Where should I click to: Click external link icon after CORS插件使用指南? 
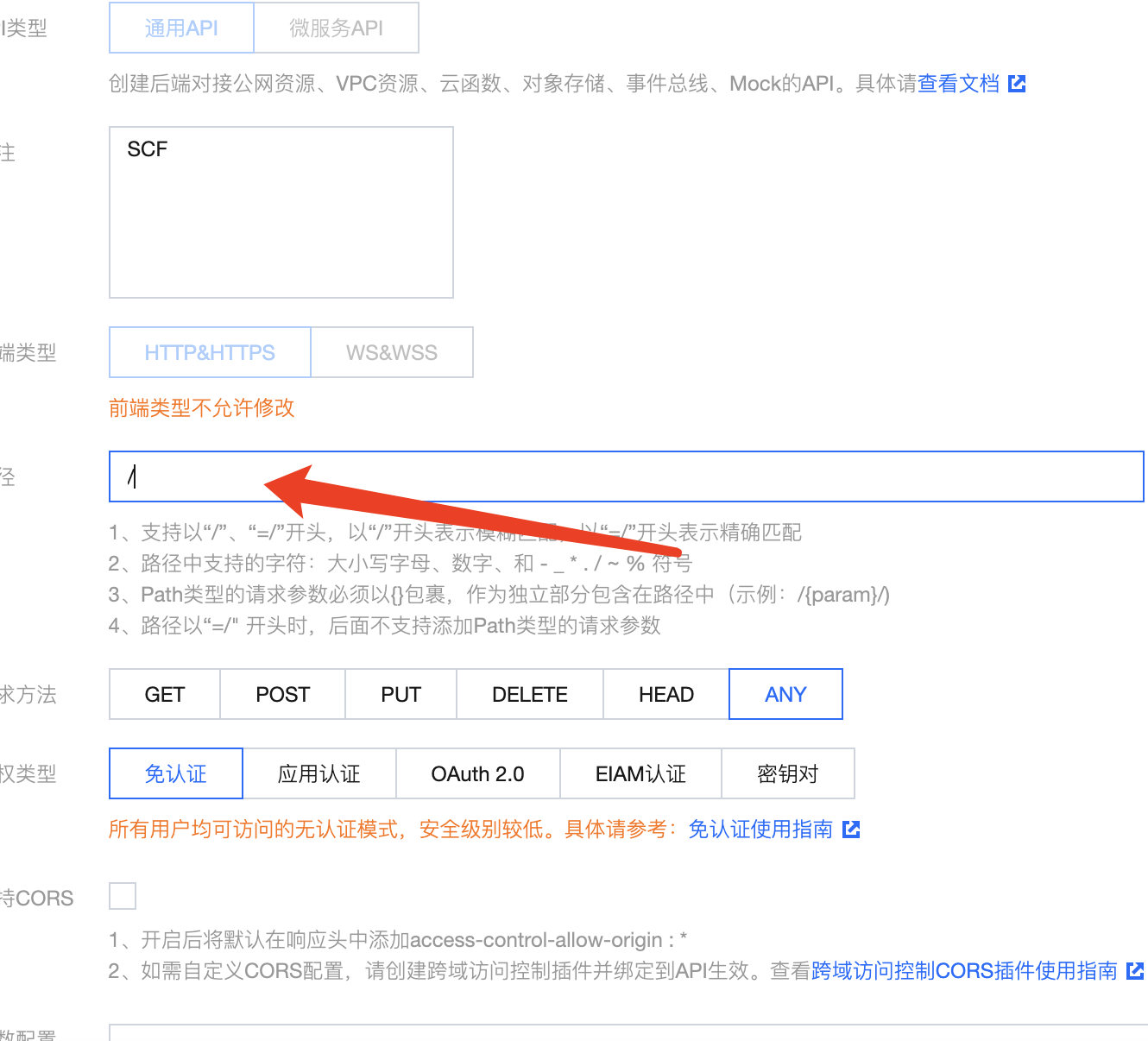1135,971
